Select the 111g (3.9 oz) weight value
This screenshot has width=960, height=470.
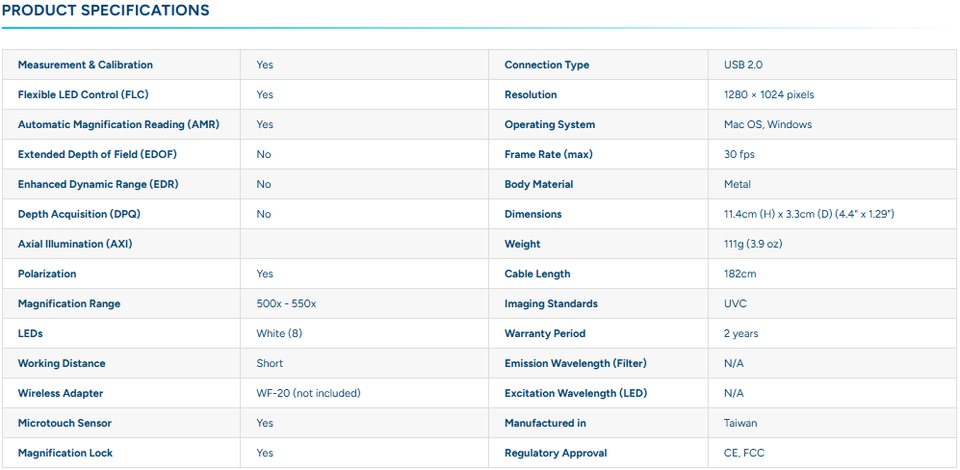click(753, 244)
